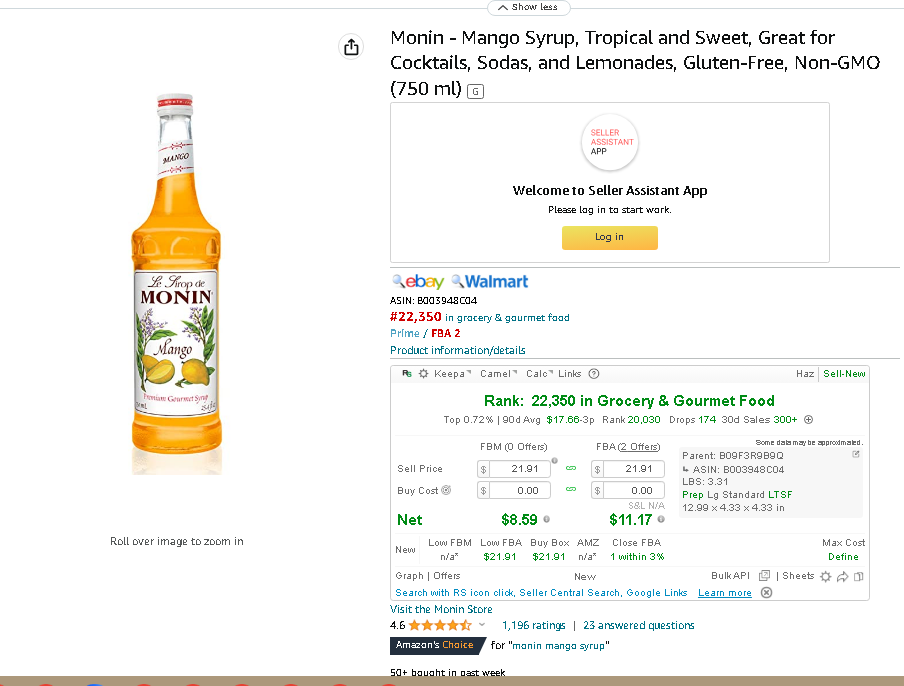Image resolution: width=904 pixels, height=686 pixels.
Task: Open the help question mark icon
Action: pos(594,374)
